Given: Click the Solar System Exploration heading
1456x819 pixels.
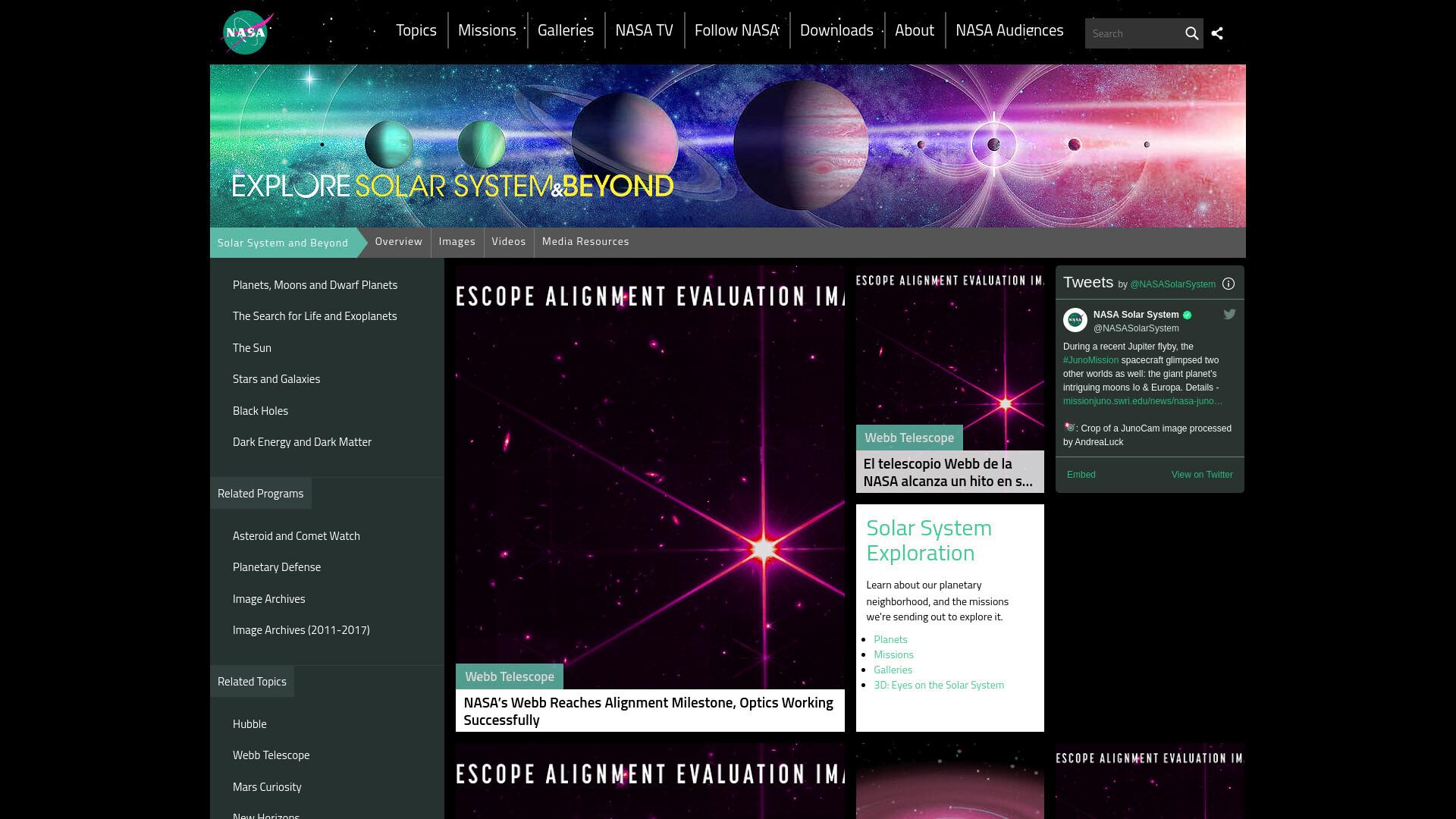Looking at the screenshot, I should (929, 540).
